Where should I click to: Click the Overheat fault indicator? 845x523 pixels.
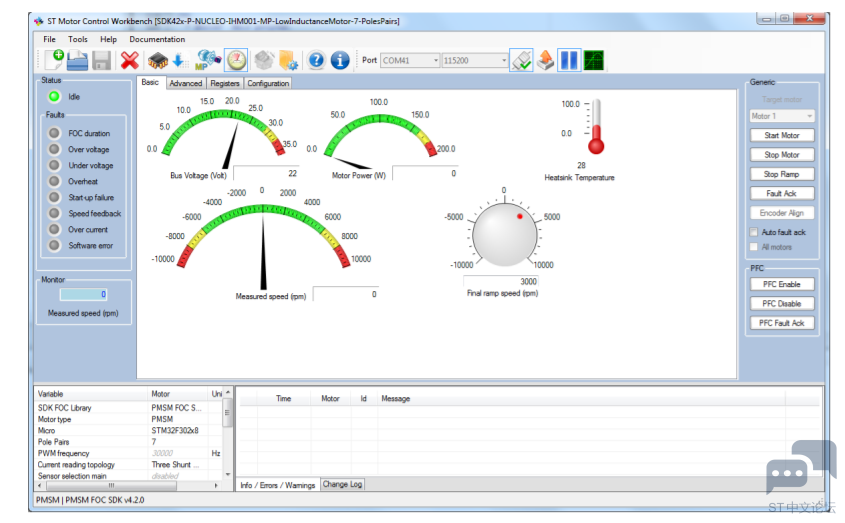click(54, 181)
